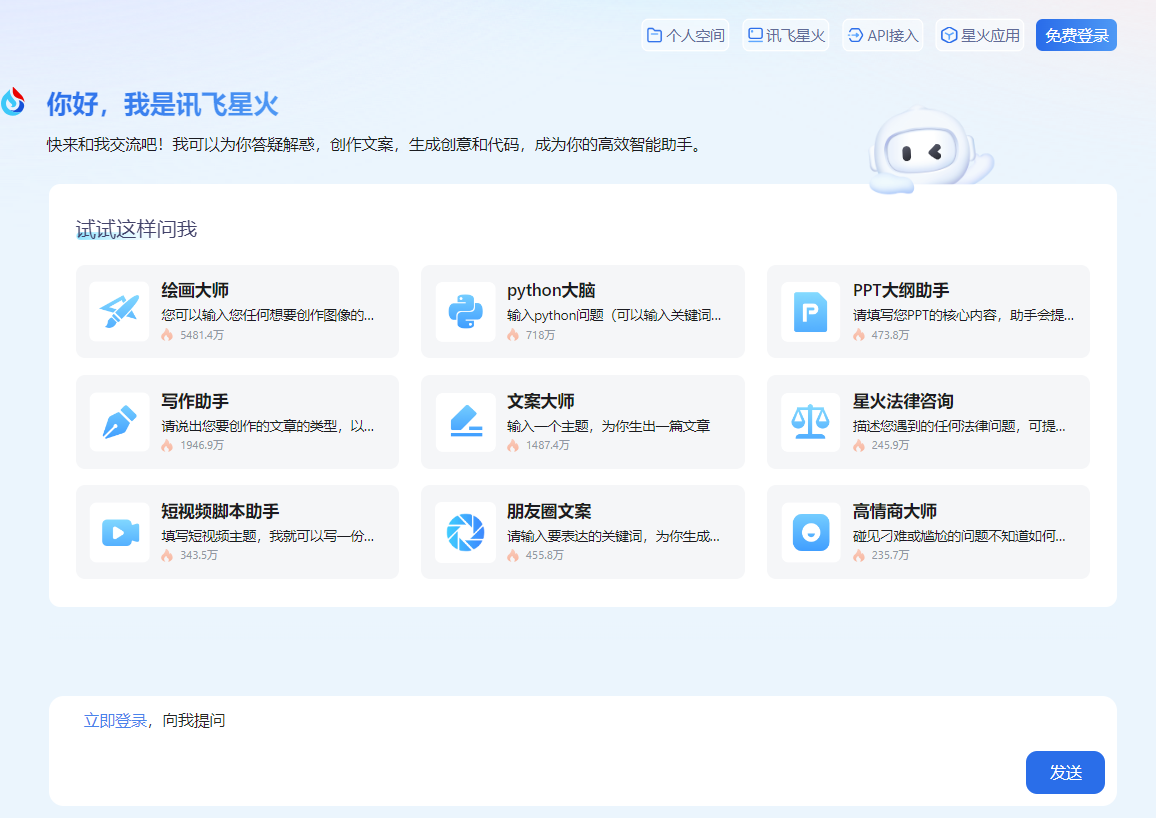
Task: Select the 朋友圈文案 card title
Action: (549, 511)
